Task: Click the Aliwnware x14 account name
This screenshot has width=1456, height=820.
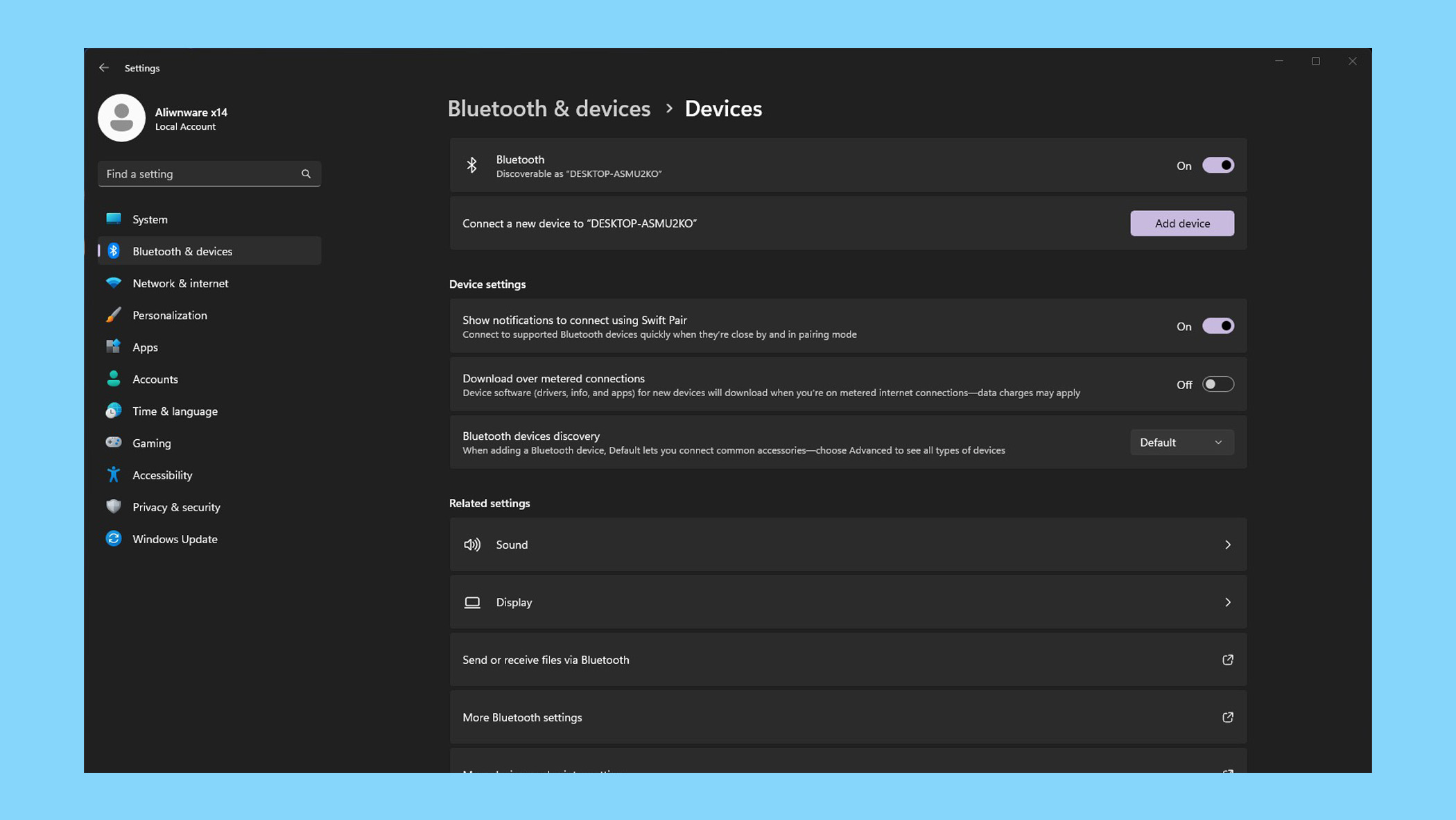Action: tap(191, 112)
